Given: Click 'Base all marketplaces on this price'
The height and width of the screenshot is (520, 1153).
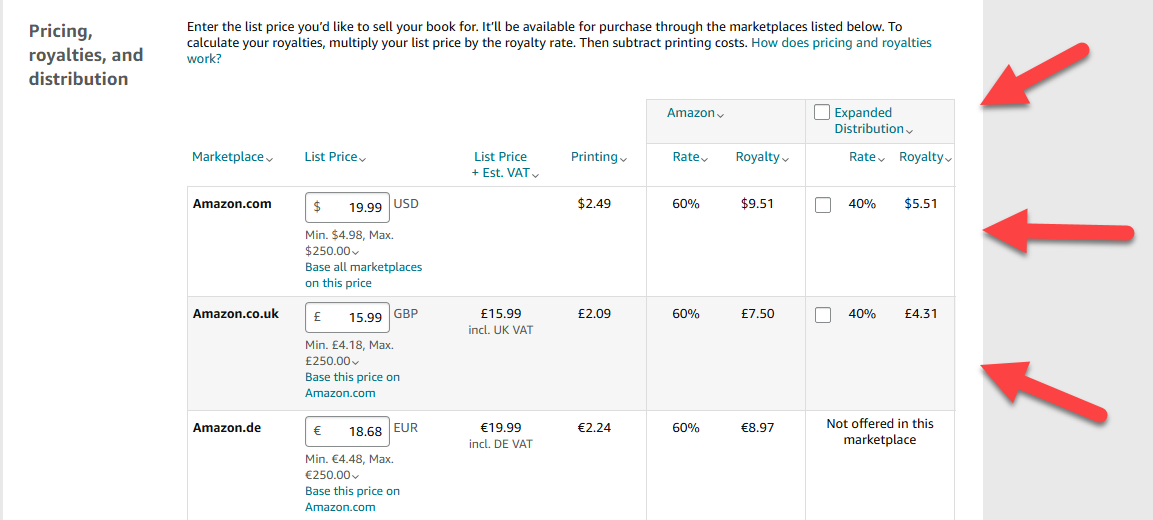Looking at the screenshot, I should (x=363, y=275).
